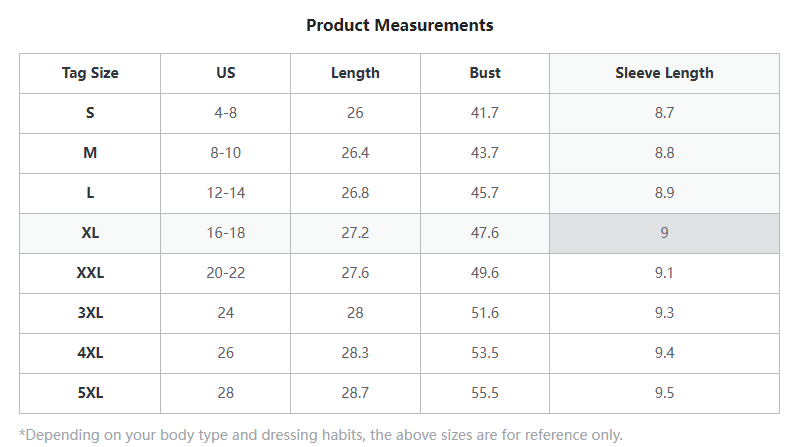Click the US column header

point(225,73)
